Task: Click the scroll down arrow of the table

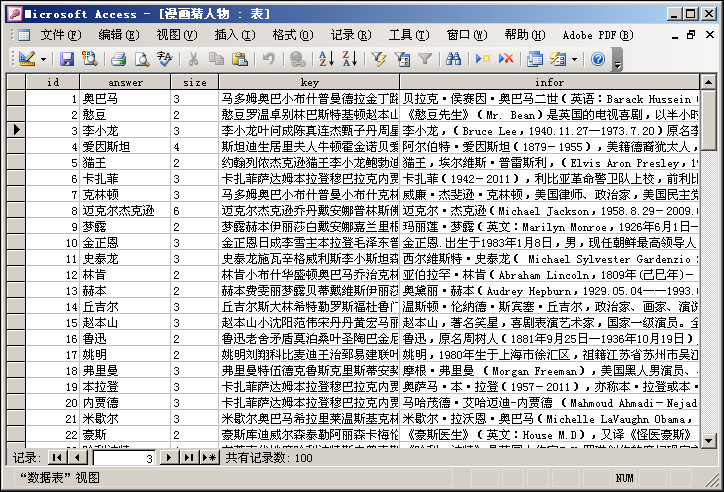Action: click(x=708, y=440)
